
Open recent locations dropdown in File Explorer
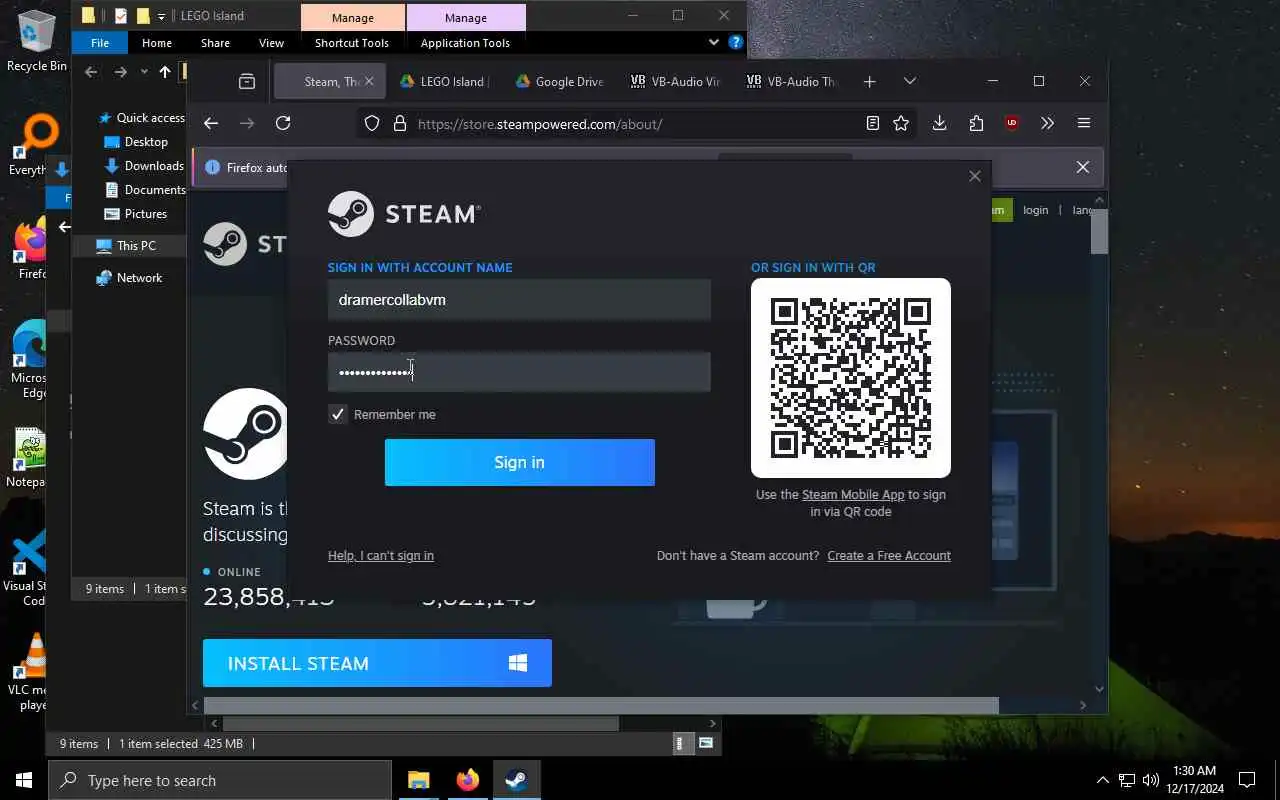144,72
